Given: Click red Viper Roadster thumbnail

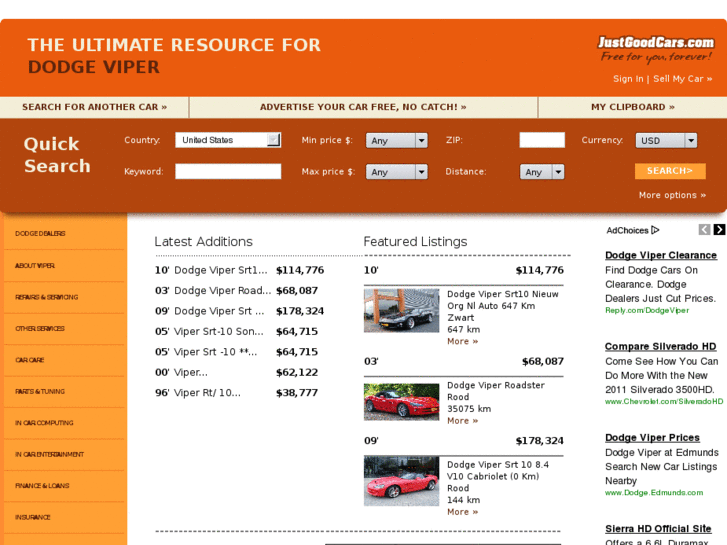Looking at the screenshot, I should [x=402, y=402].
